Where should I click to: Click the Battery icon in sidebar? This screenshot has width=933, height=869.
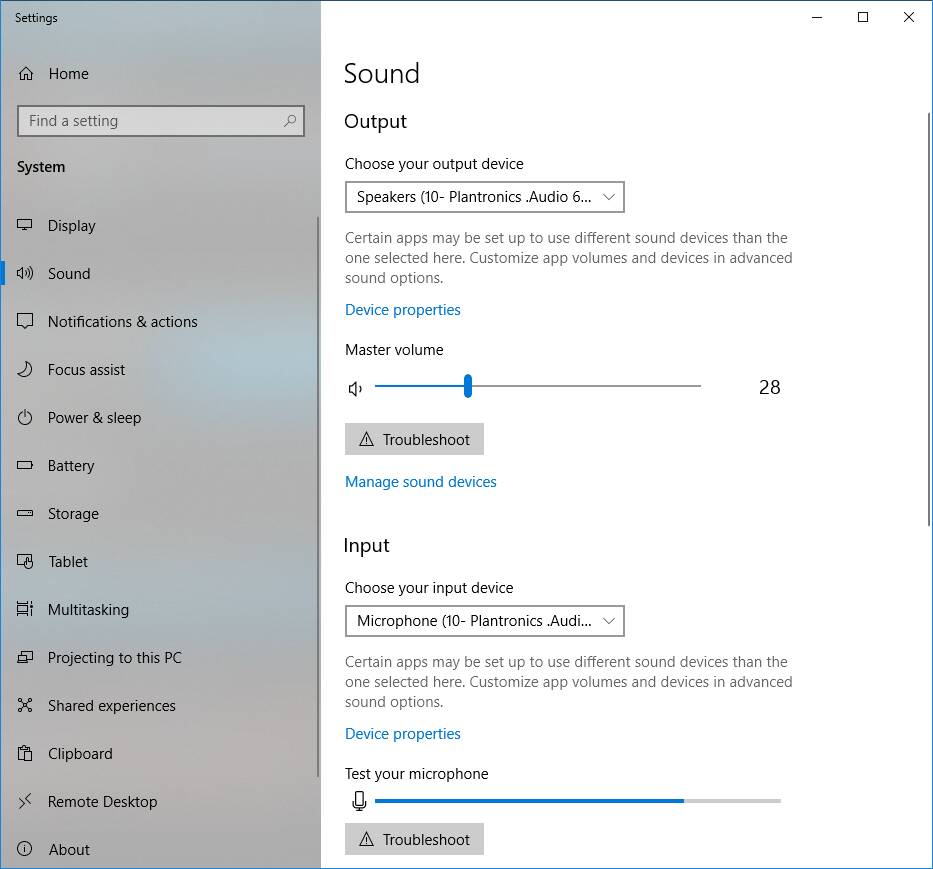[x=26, y=466]
